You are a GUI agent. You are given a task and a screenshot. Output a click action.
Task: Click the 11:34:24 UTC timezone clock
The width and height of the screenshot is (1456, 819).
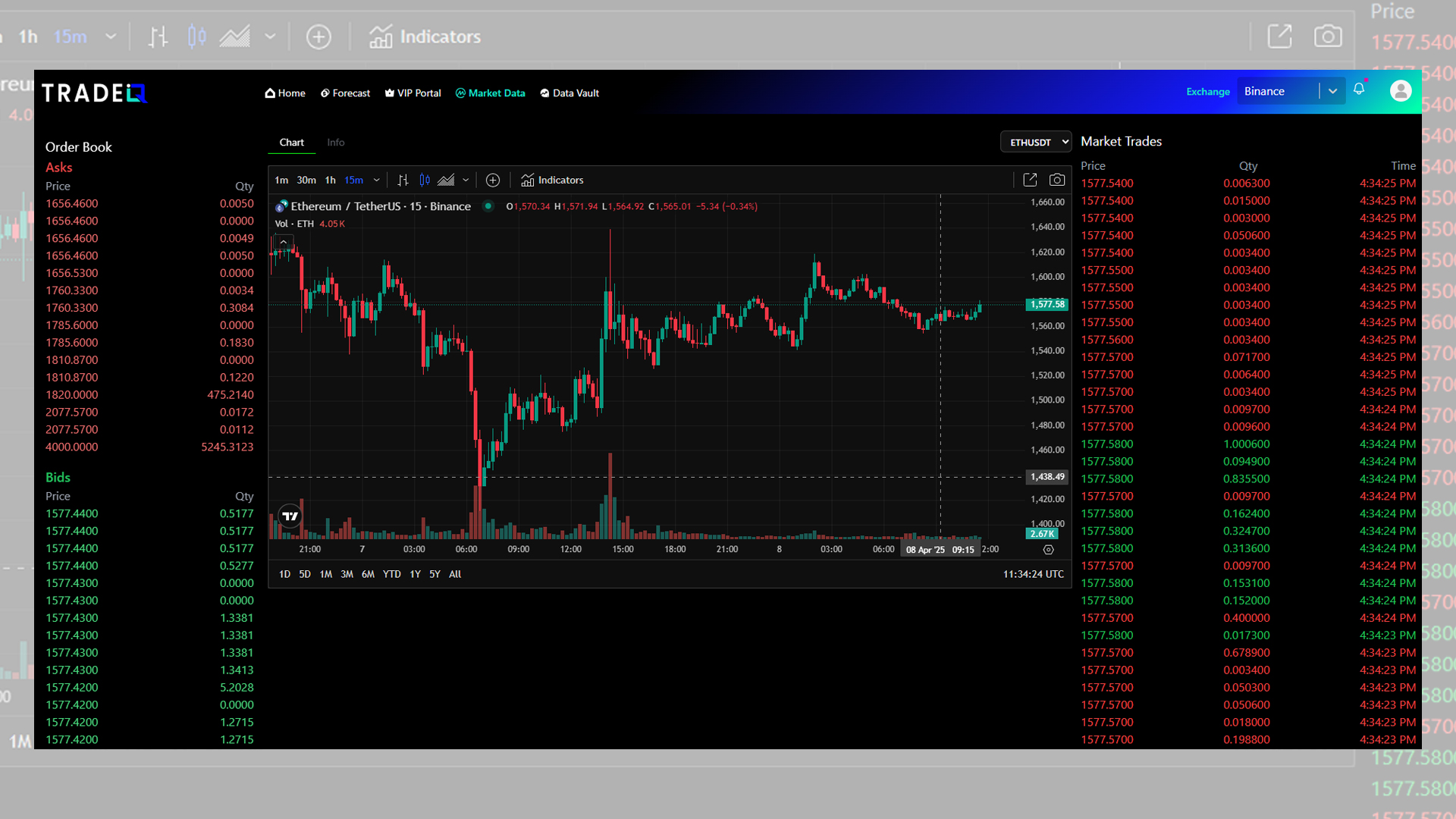[x=1033, y=575]
